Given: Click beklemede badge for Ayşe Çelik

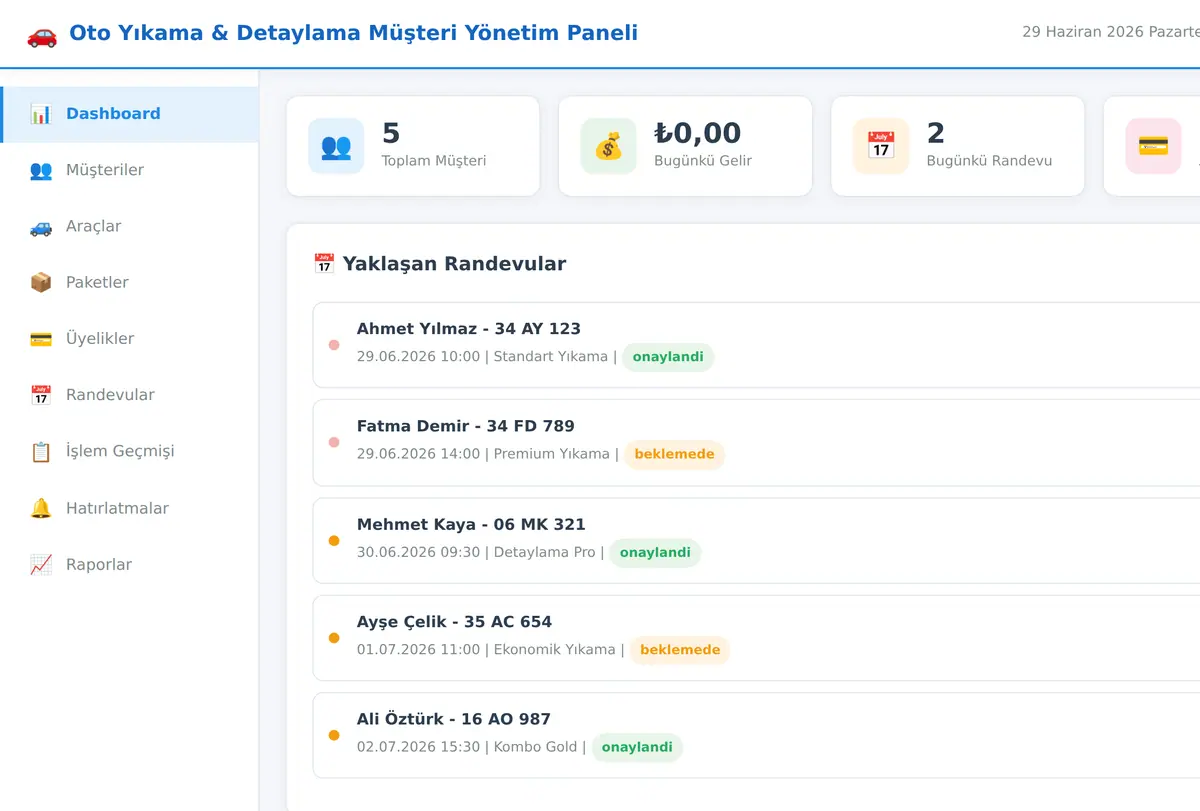Looking at the screenshot, I should pyautogui.click(x=680, y=650).
